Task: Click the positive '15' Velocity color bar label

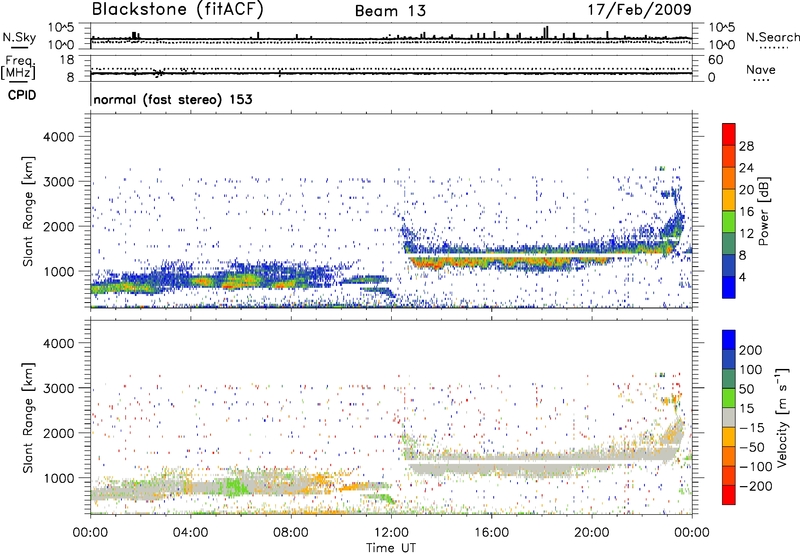Action: (746, 408)
